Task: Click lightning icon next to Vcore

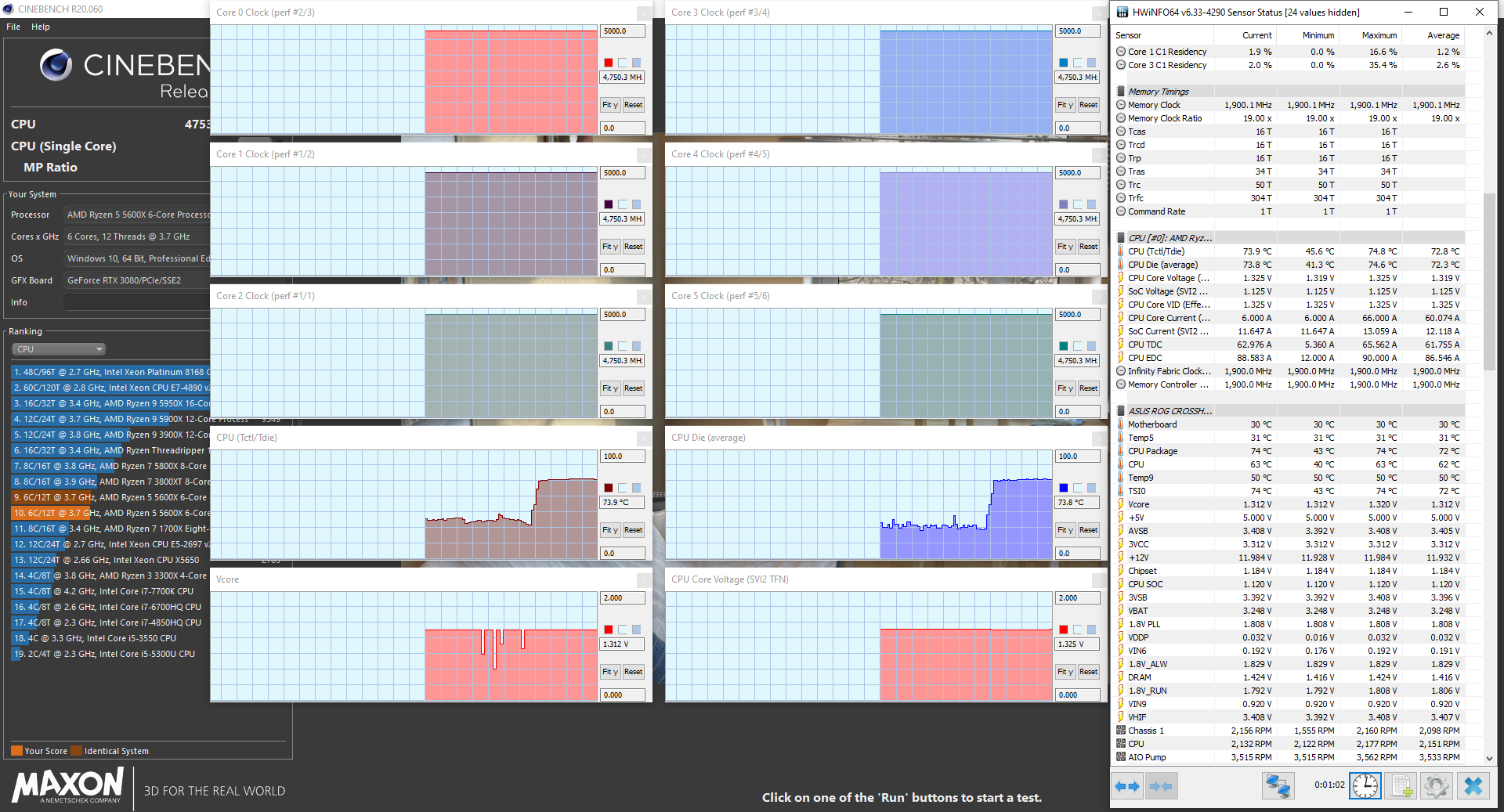Action: click(1121, 504)
